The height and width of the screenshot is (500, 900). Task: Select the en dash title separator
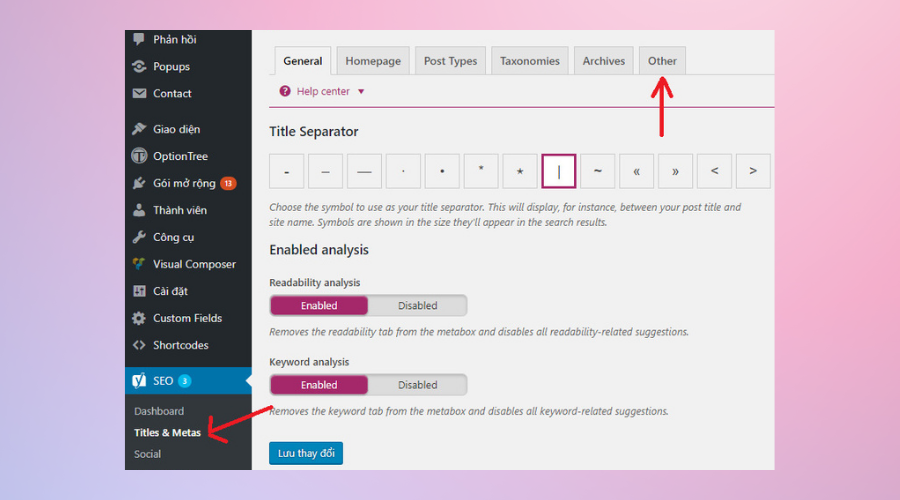click(325, 171)
